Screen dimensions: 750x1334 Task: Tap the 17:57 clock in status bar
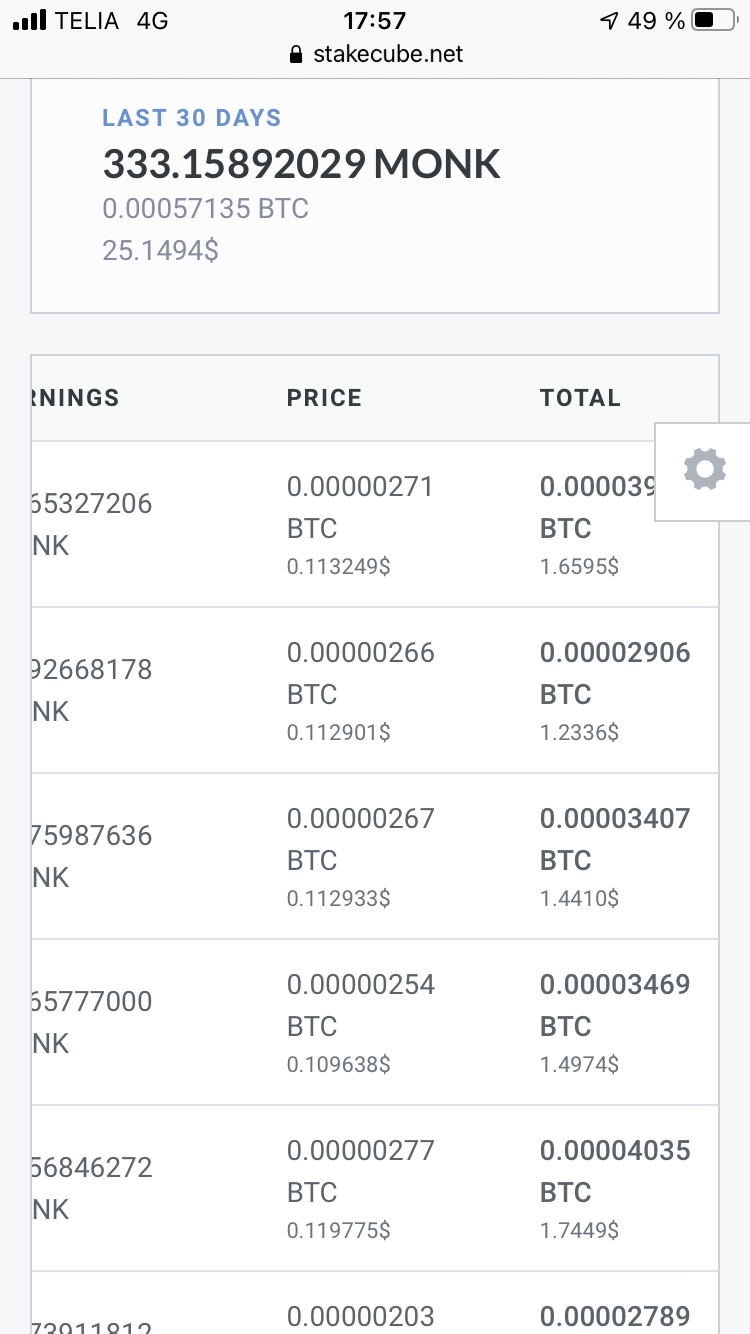pyautogui.click(x=375, y=20)
